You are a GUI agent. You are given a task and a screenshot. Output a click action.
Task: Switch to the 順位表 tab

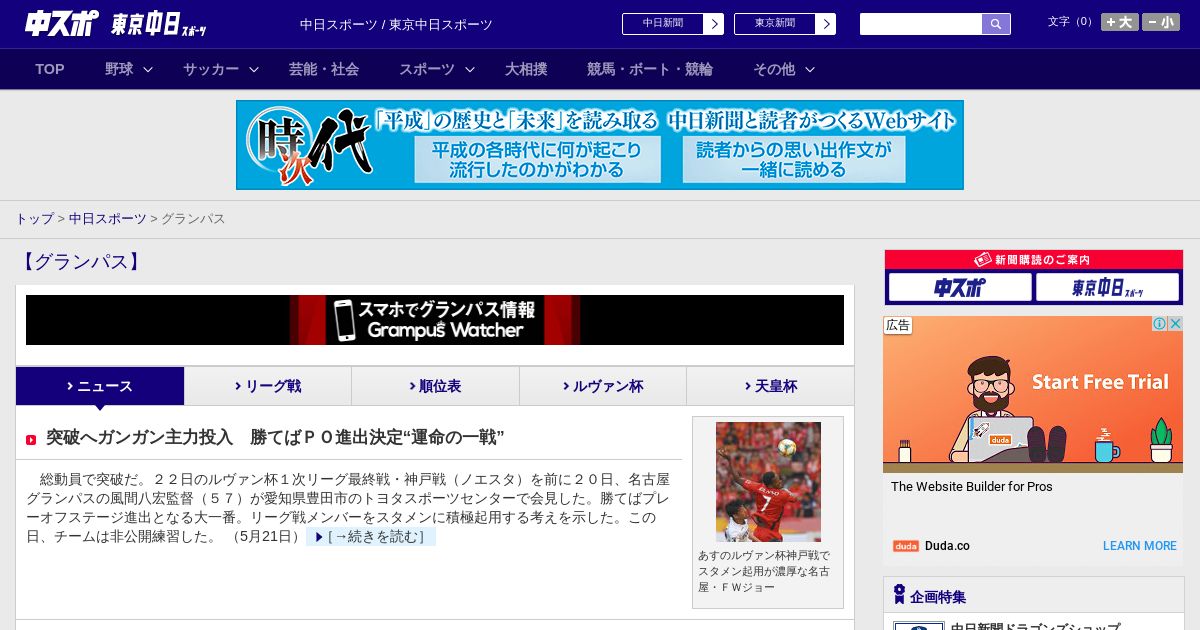tap(435, 386)
